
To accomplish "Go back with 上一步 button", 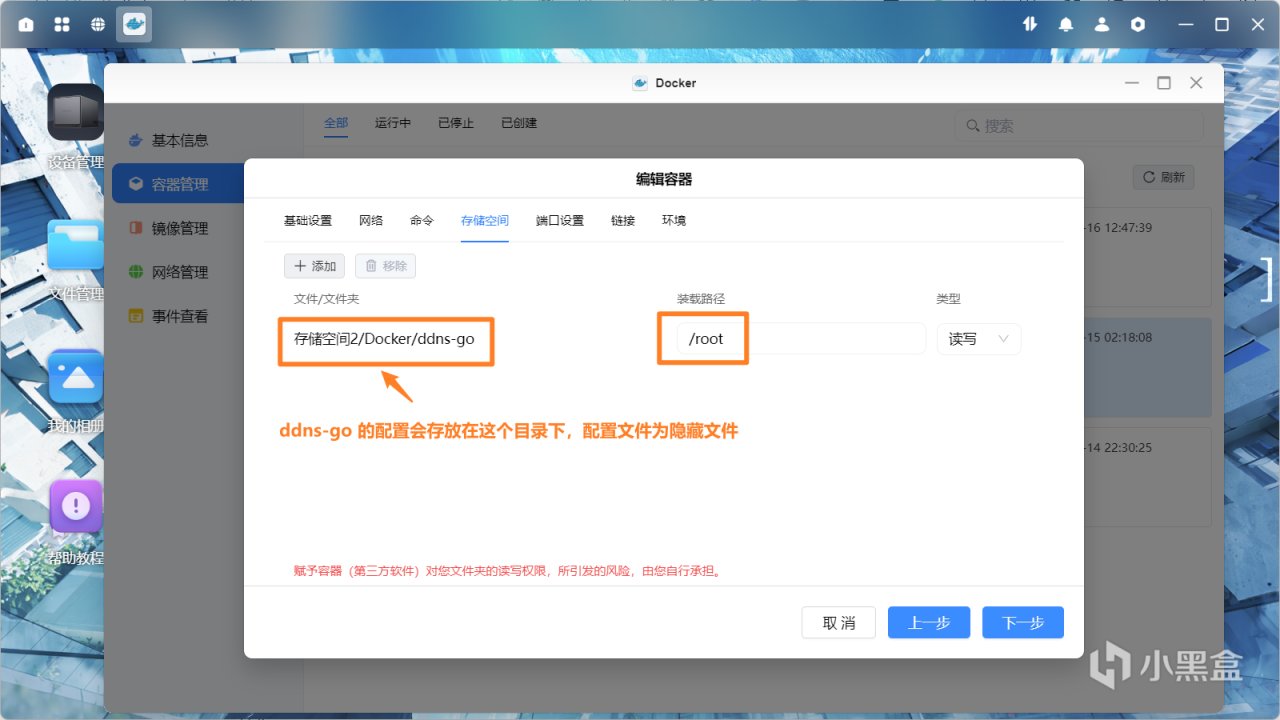I will [x=929, y=622].
